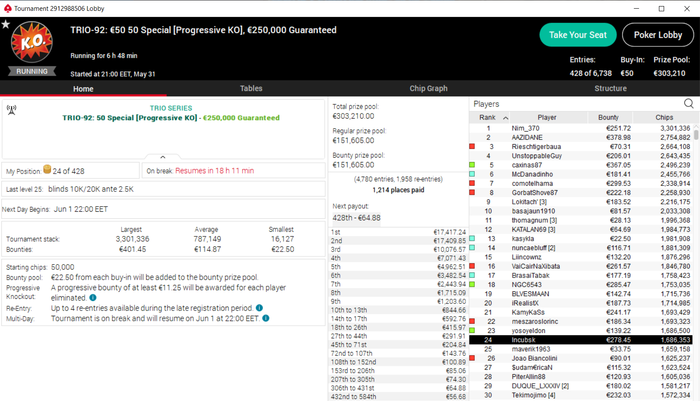Viewport: 700px width, 401px height.
Task: Go to Poker Lobby
Action: tap(658, 35)
